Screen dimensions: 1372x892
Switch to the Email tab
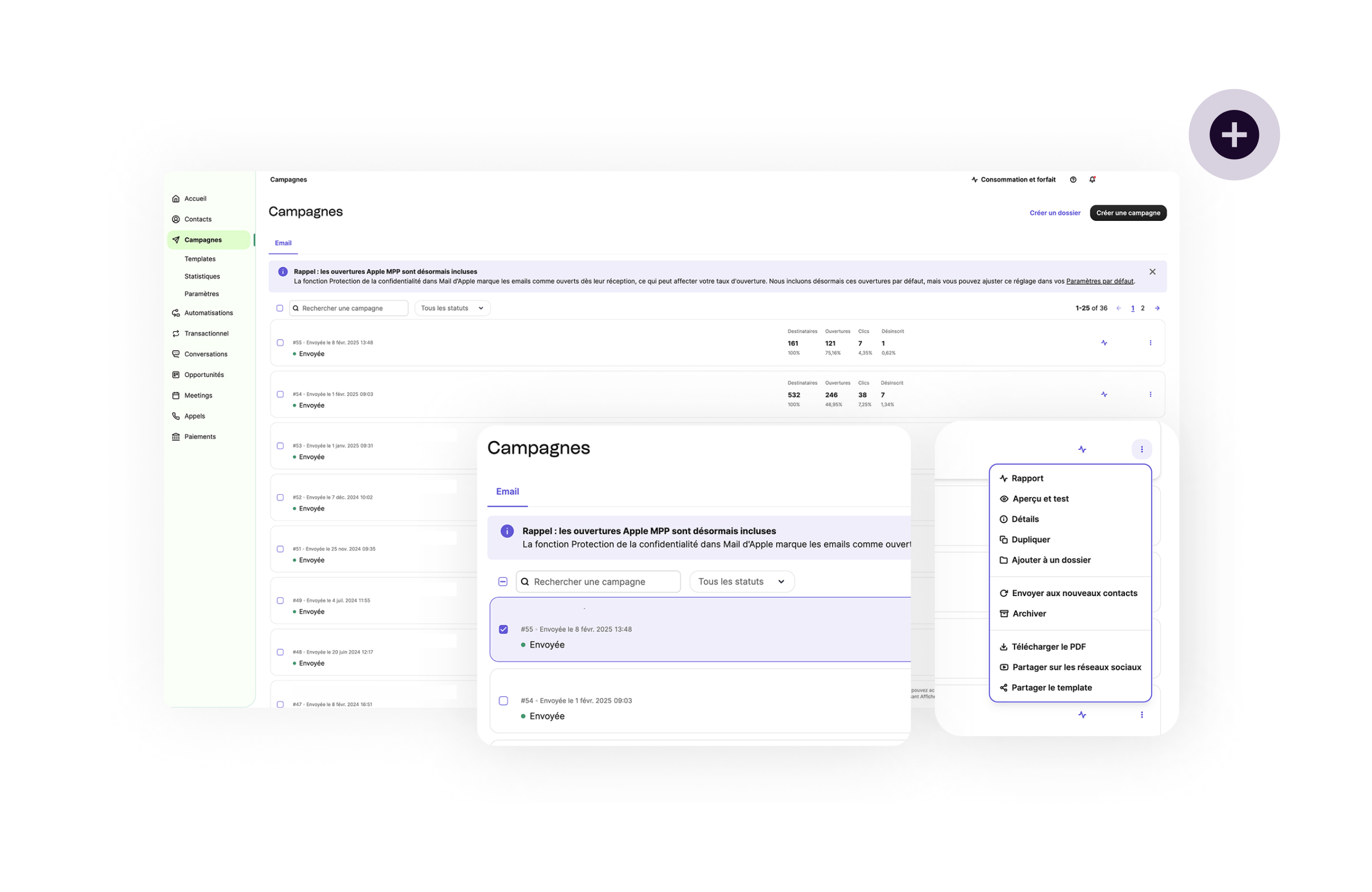282,243
